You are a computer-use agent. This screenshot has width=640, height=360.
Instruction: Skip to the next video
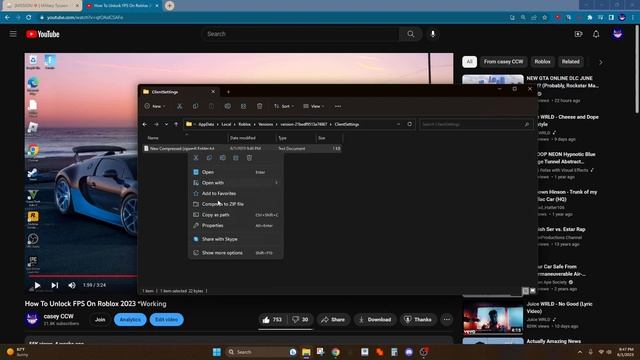(x=55, y=285)
